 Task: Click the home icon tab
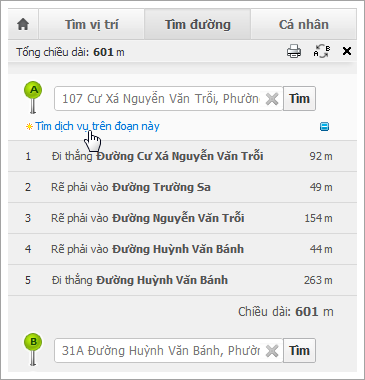[23, 25]
